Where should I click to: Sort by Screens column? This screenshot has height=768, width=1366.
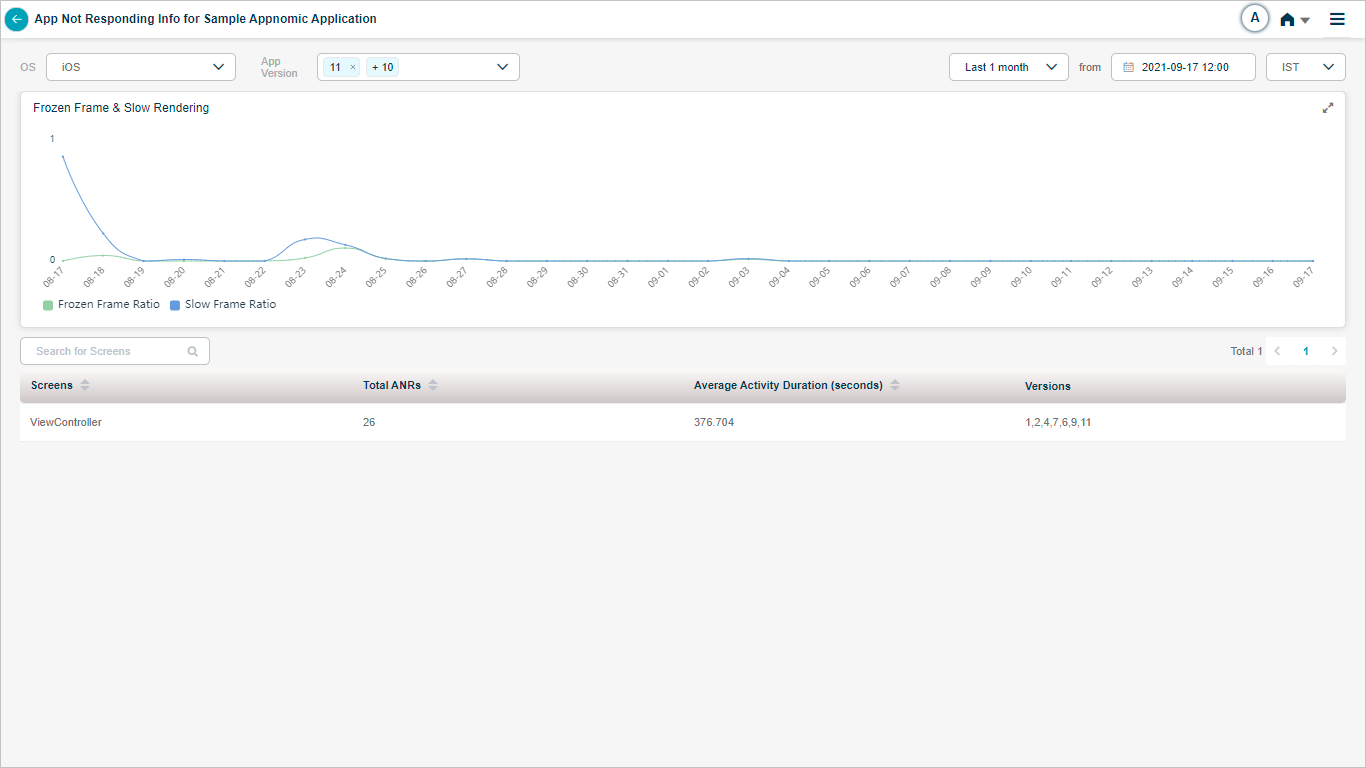point(85,385)
